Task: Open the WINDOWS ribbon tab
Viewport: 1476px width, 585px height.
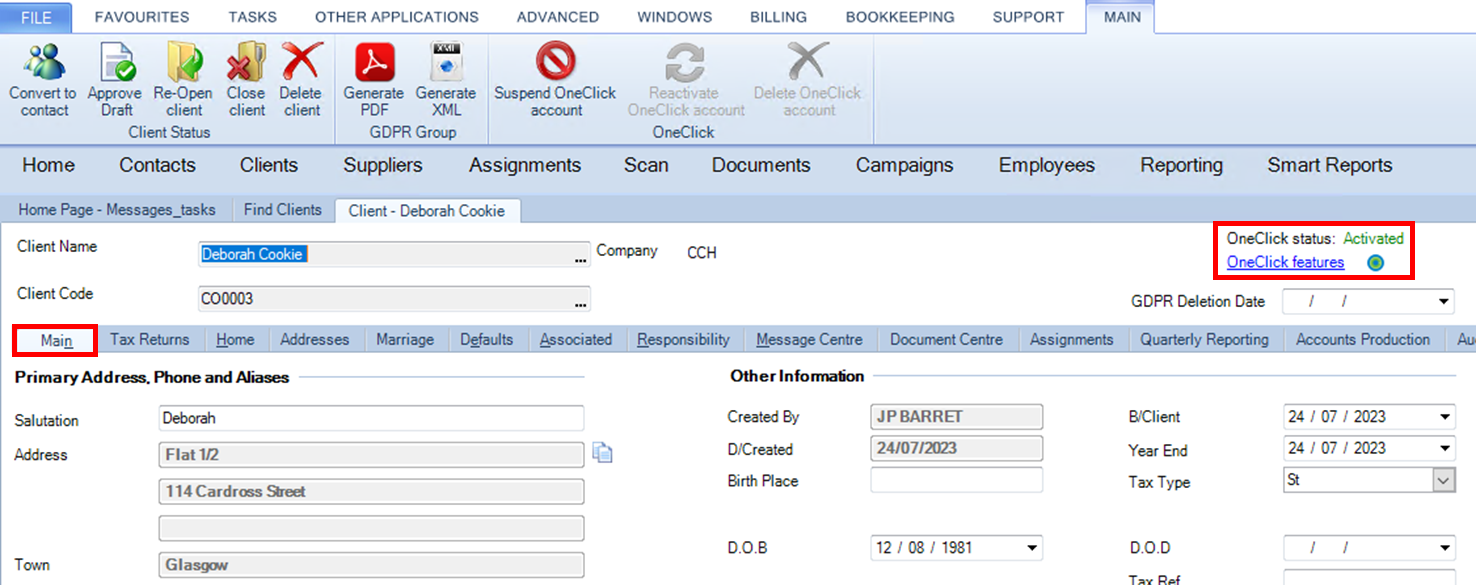Action: click(x=675, y=17)
